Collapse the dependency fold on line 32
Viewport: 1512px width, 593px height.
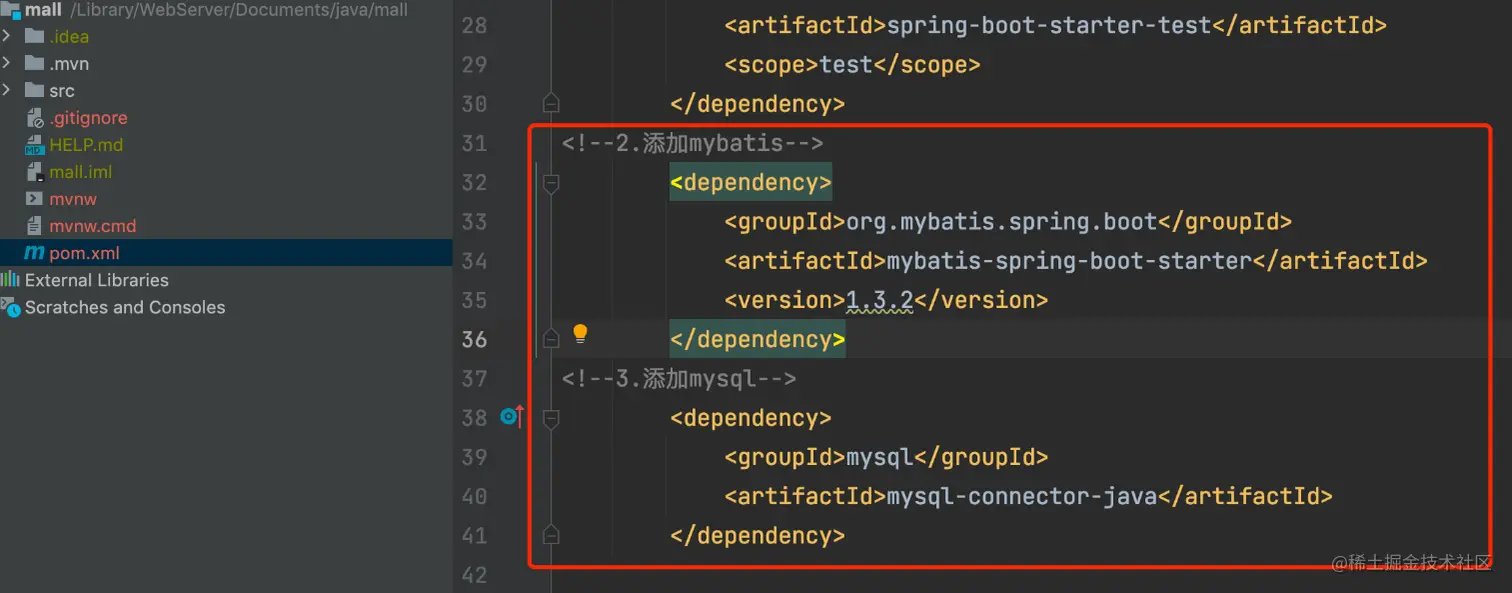point(550,183)
